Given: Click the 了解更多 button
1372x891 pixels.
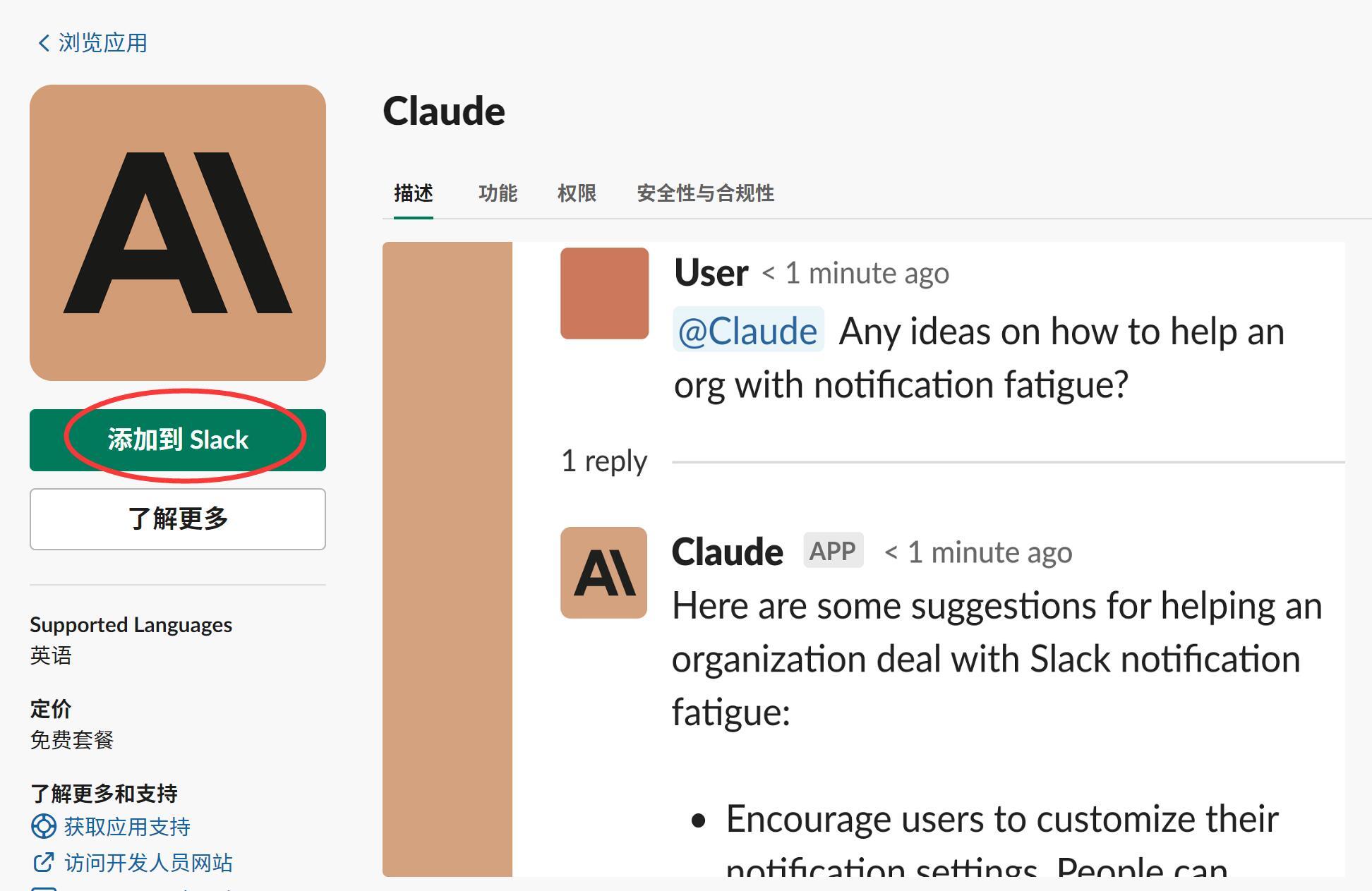Looking at the screenshot, I should (178, 519).
